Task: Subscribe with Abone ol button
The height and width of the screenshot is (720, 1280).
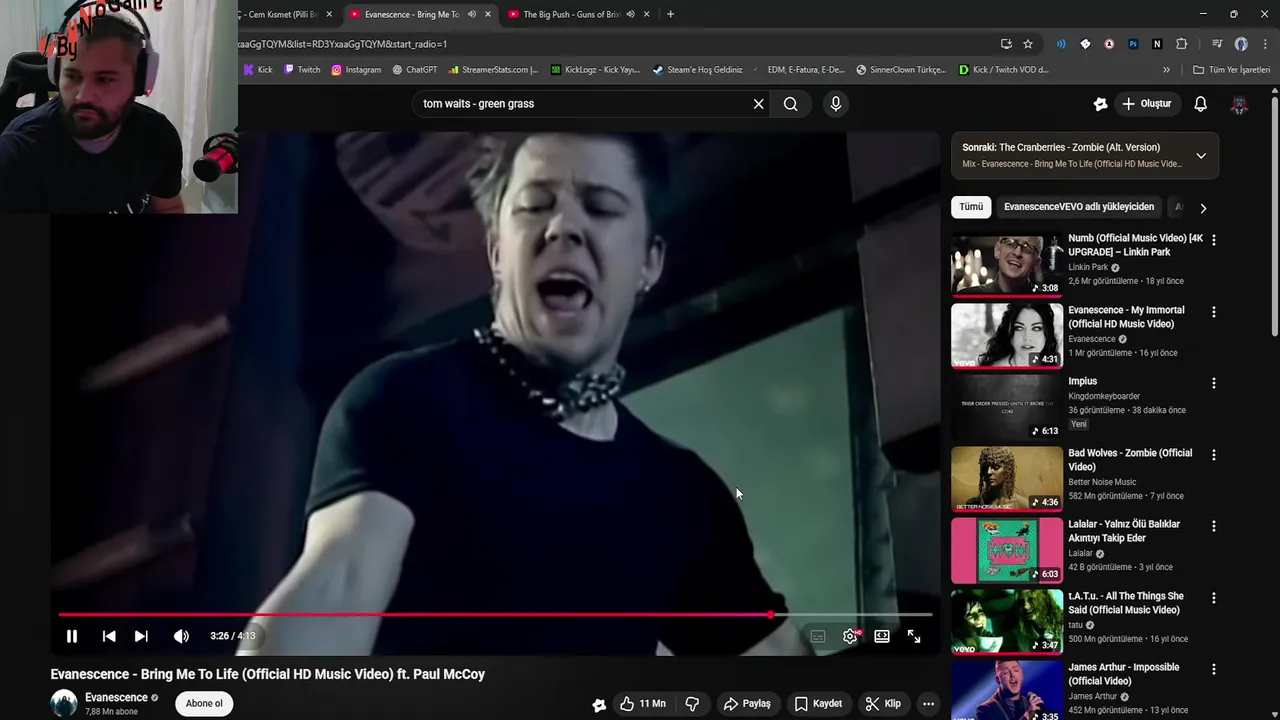Action: pyautogui.click(x=204, y=703)
